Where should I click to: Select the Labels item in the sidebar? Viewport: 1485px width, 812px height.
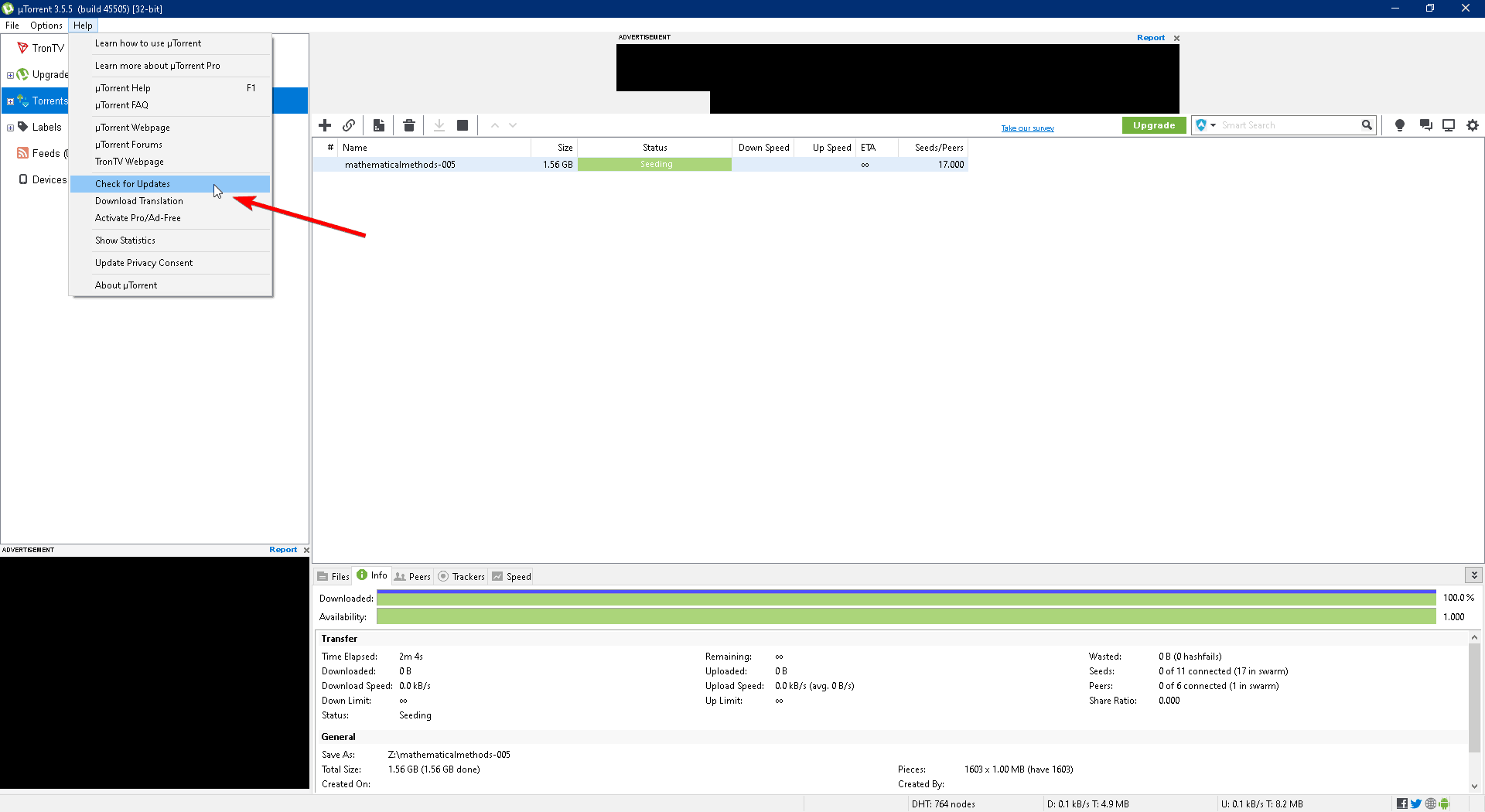46,127
